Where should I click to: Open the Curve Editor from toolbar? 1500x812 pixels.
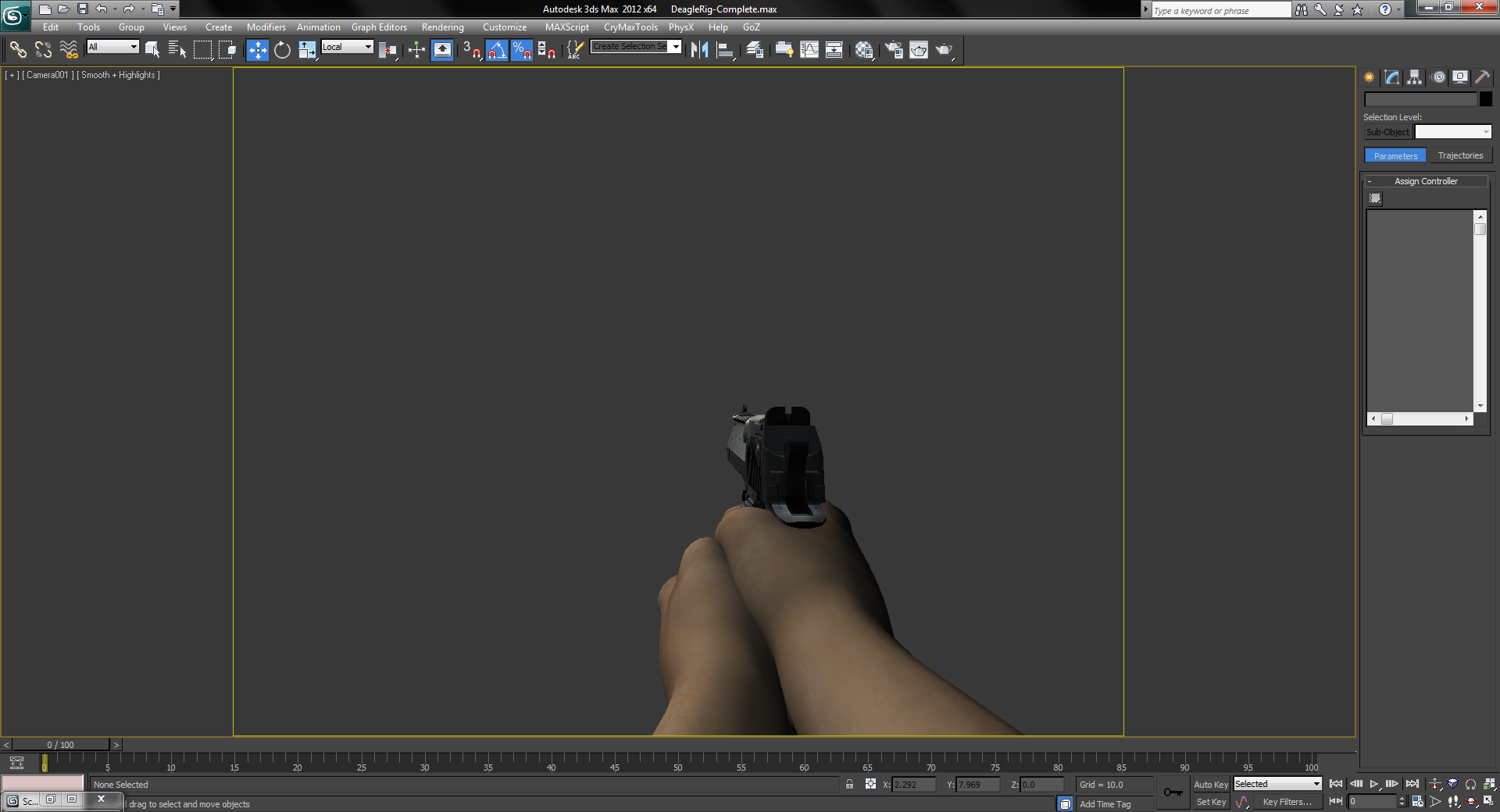point(809,50)
